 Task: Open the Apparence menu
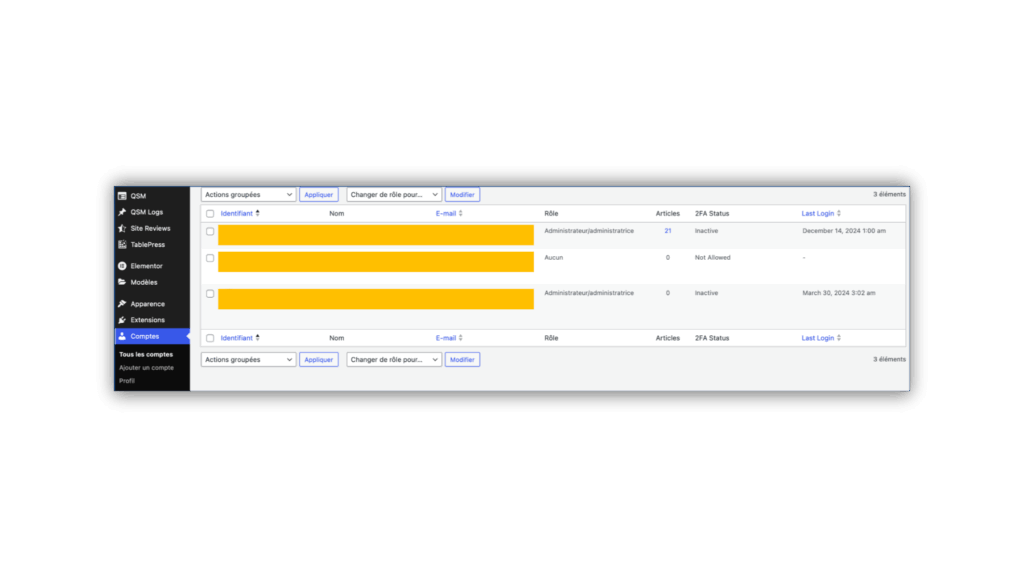[148, 304]
